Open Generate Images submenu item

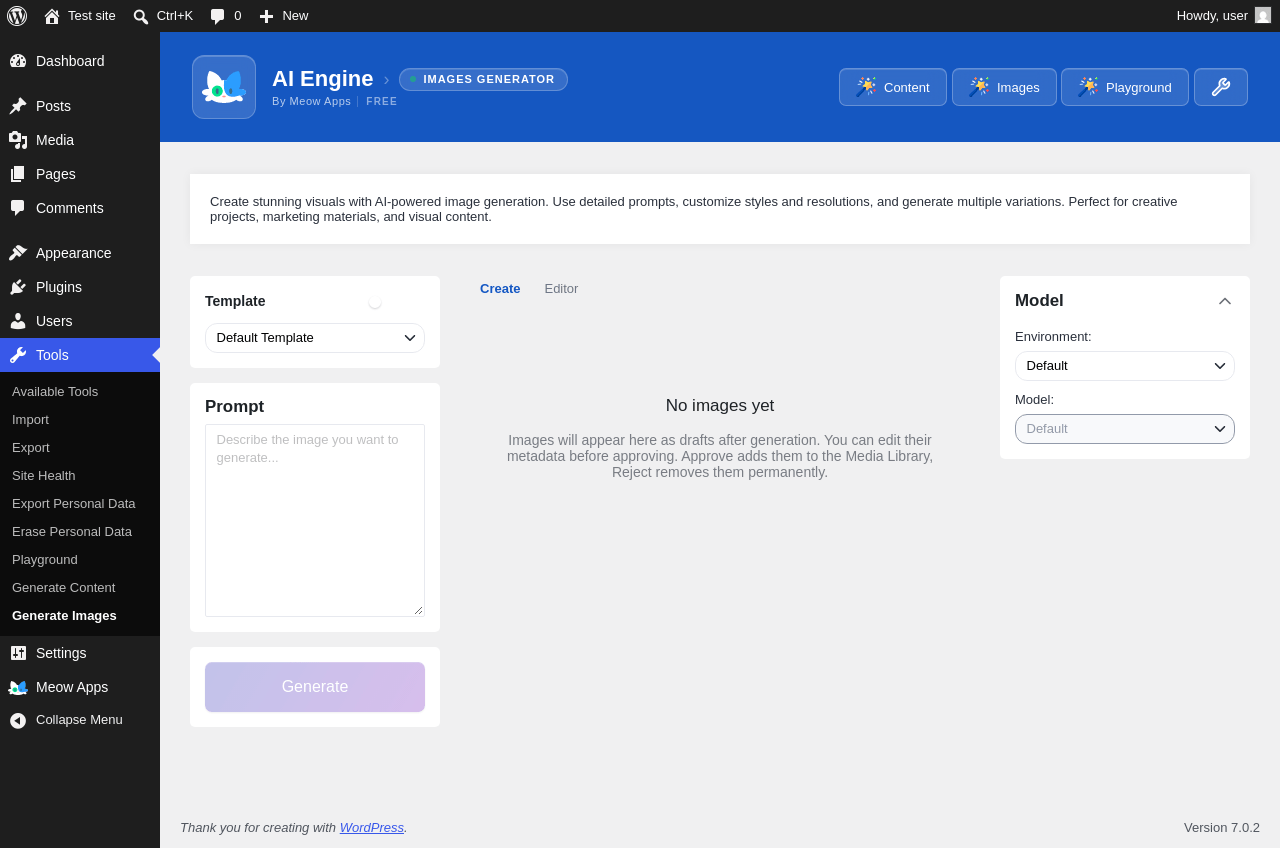click(x=65, y=616)
